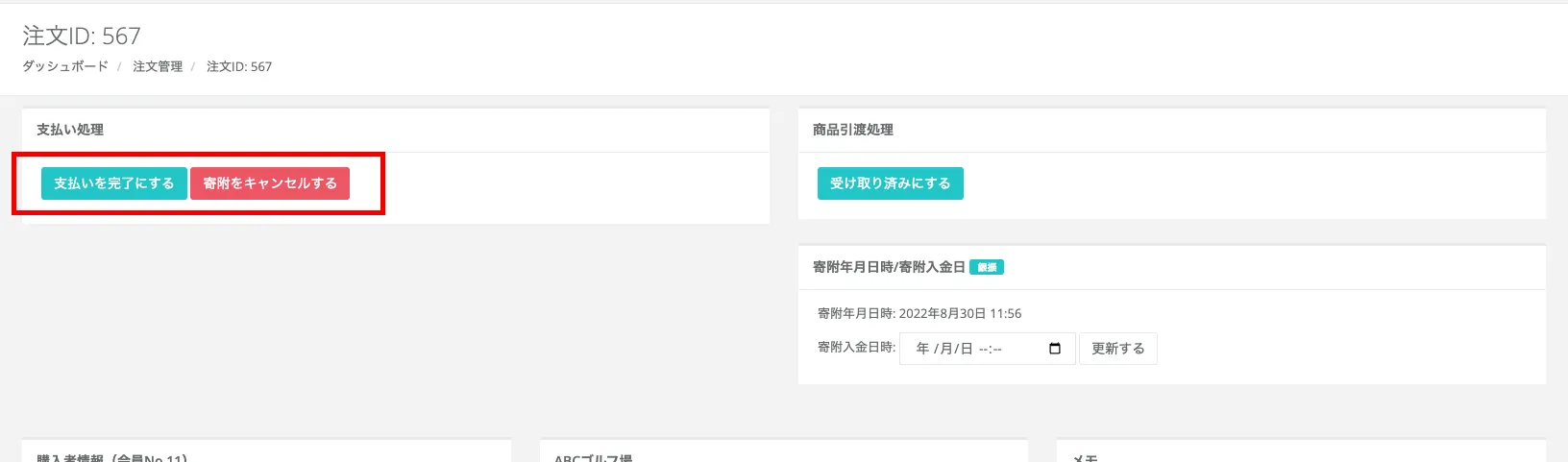The image size is (1568, 462).
Task: Click the 寄附年月日時/寄附入金日 panel heading
Action: tap(889, 267)
